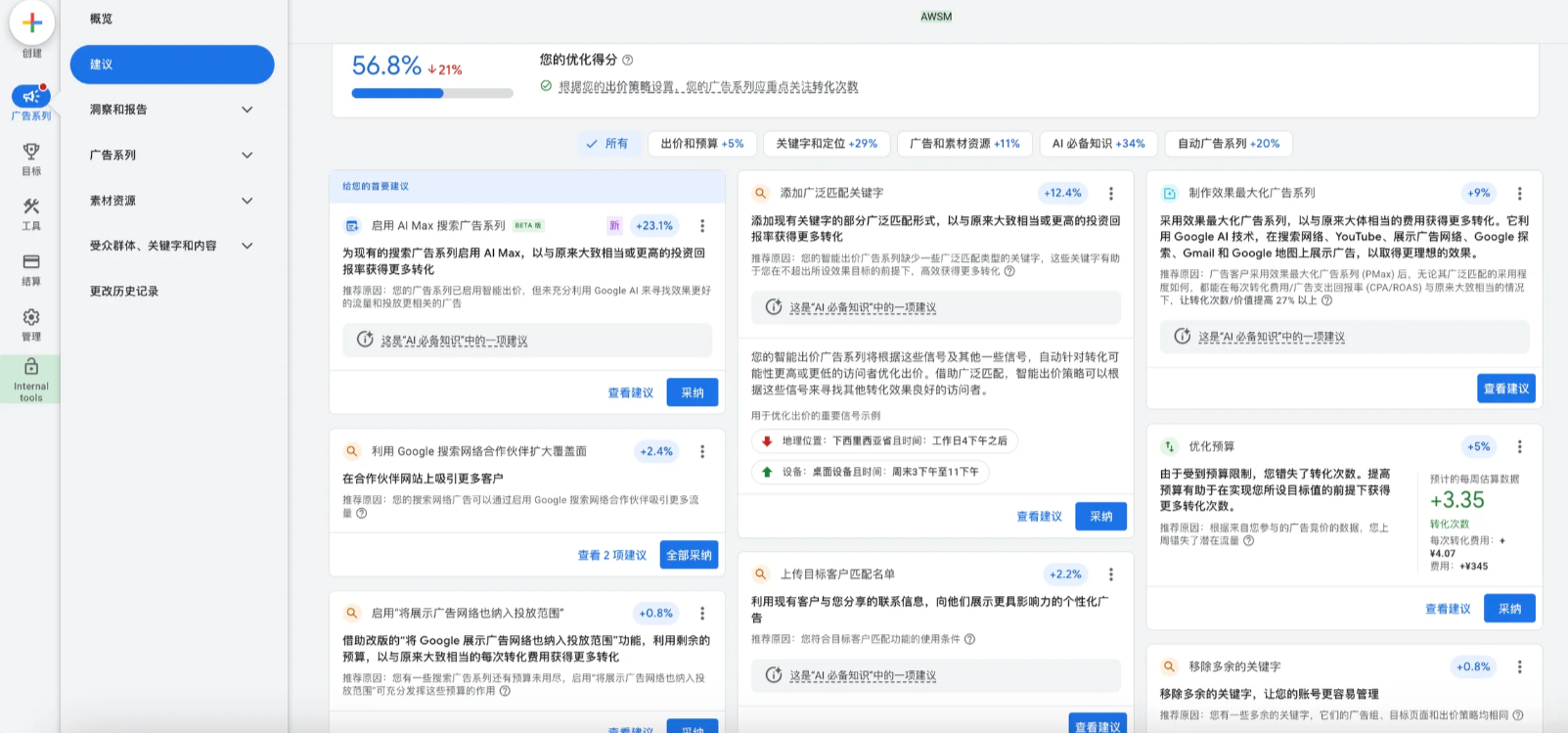The width and height of the screenshot is (1568, 733).
Task: Select the 建议 menu item
Action: 172,65
